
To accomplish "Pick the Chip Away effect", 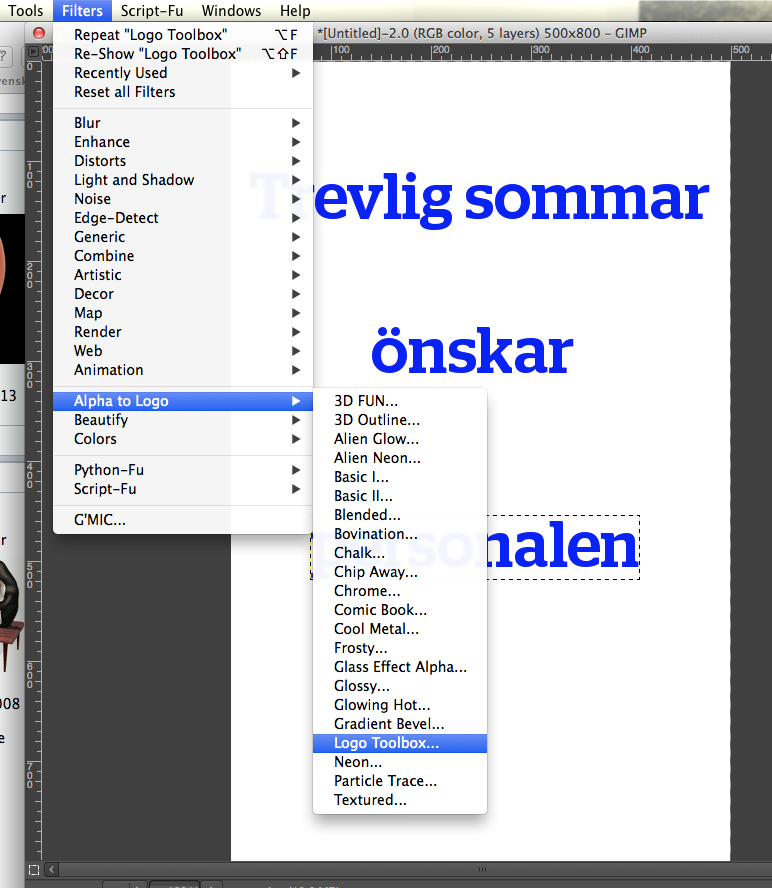I will click(x=400, y=572).
